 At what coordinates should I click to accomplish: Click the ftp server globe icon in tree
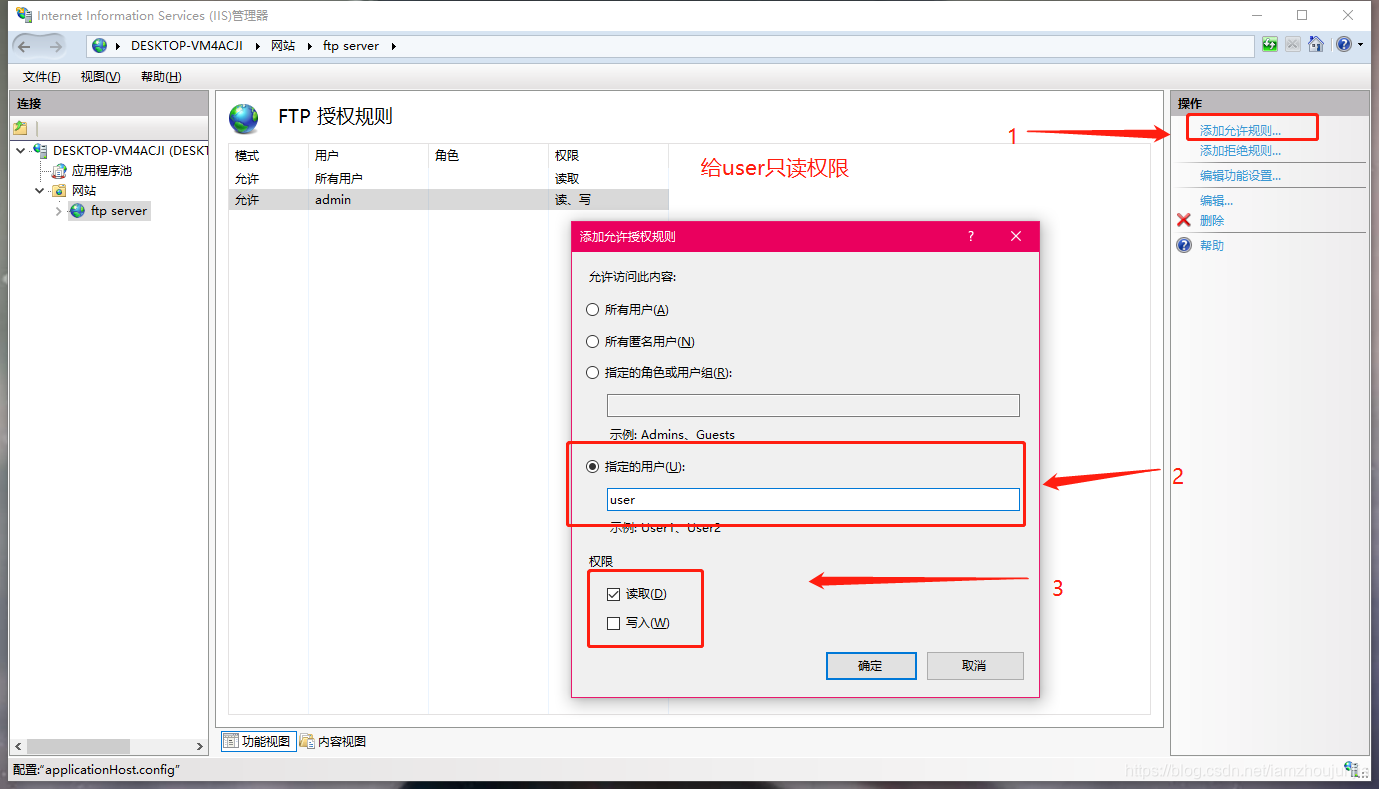[78, 211]
